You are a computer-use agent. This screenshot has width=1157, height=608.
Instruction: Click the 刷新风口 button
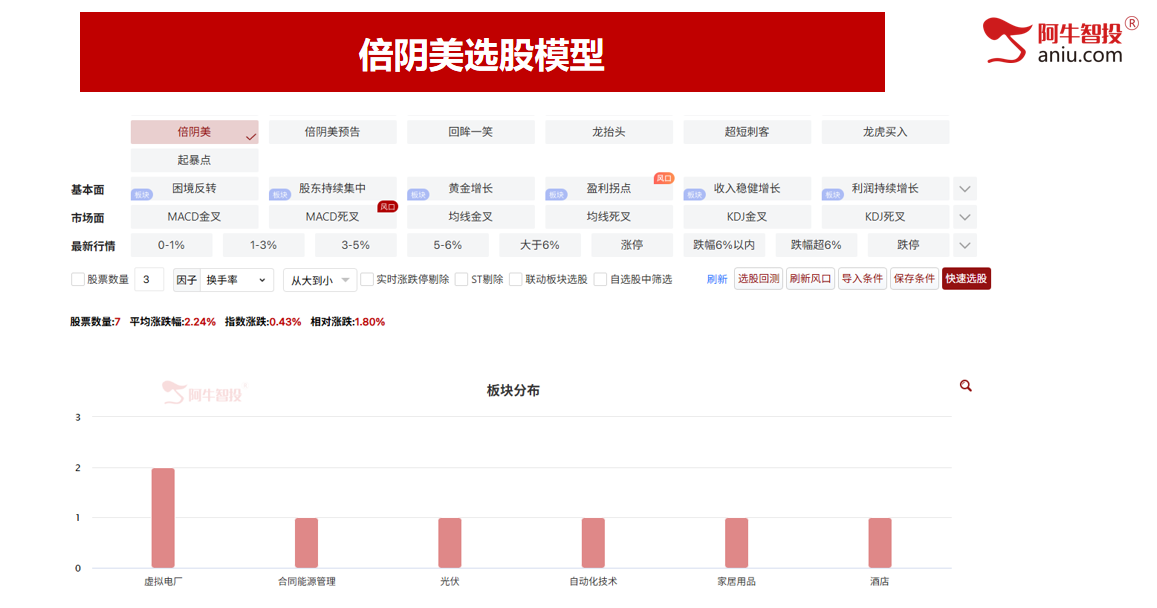[x=810, y=279]
